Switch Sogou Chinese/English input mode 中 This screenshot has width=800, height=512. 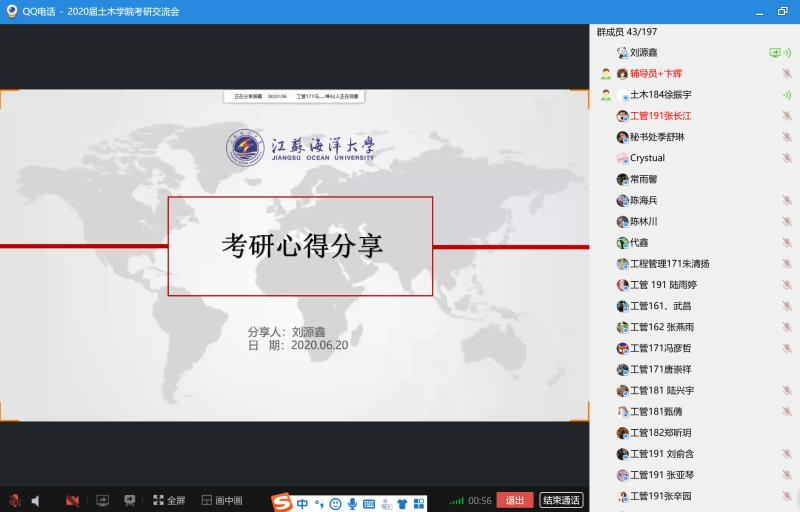pyautogui.click(x=302, y=502)
